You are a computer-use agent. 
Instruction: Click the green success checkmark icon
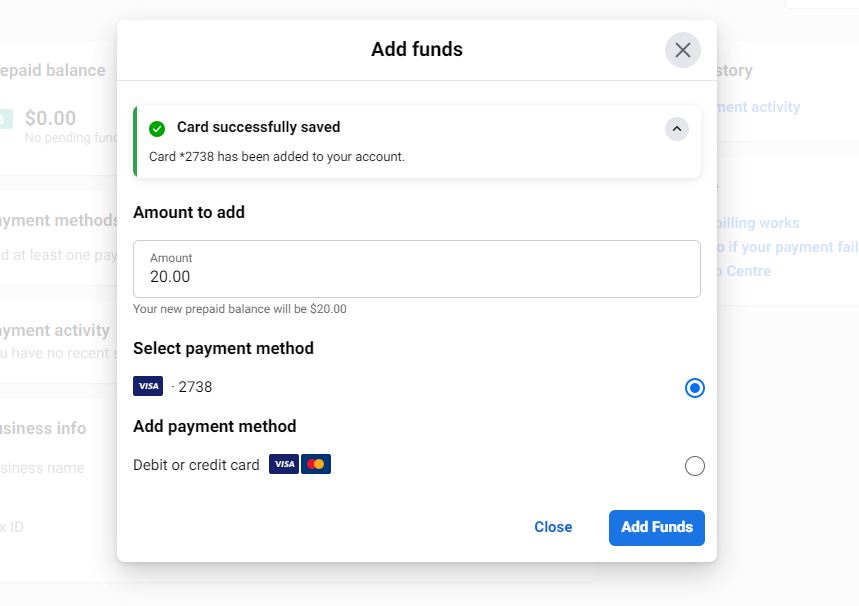coord(157,129)
